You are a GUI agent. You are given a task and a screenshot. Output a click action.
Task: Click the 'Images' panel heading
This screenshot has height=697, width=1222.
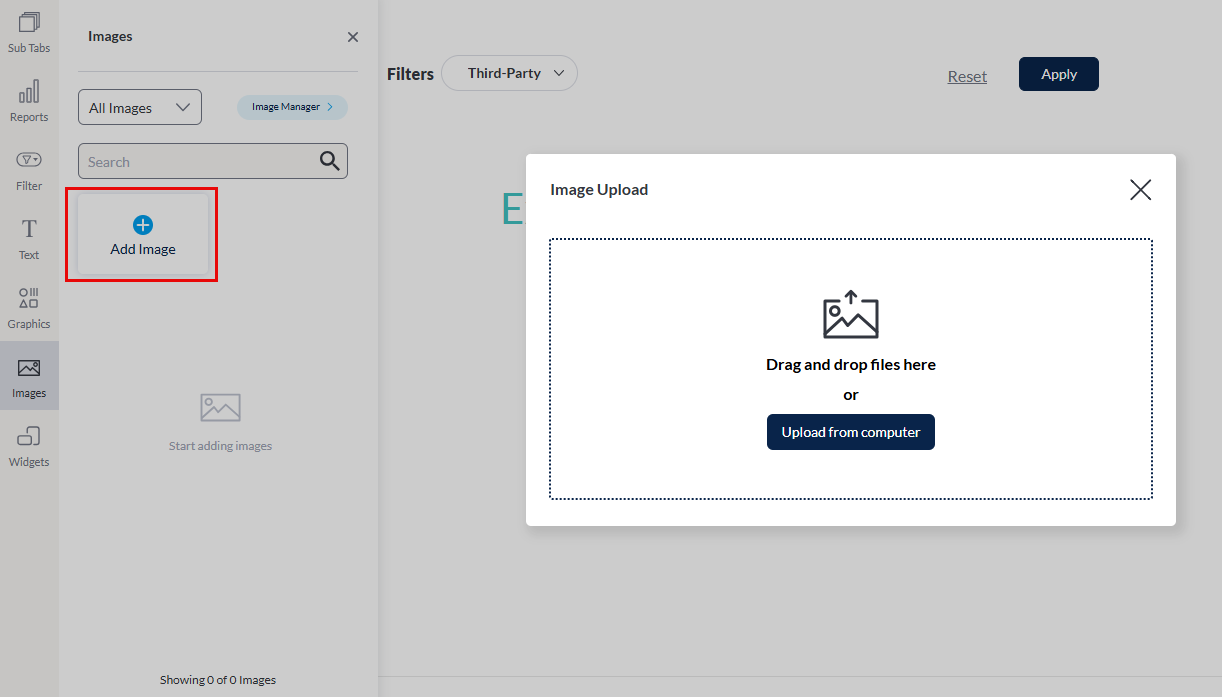110,36
